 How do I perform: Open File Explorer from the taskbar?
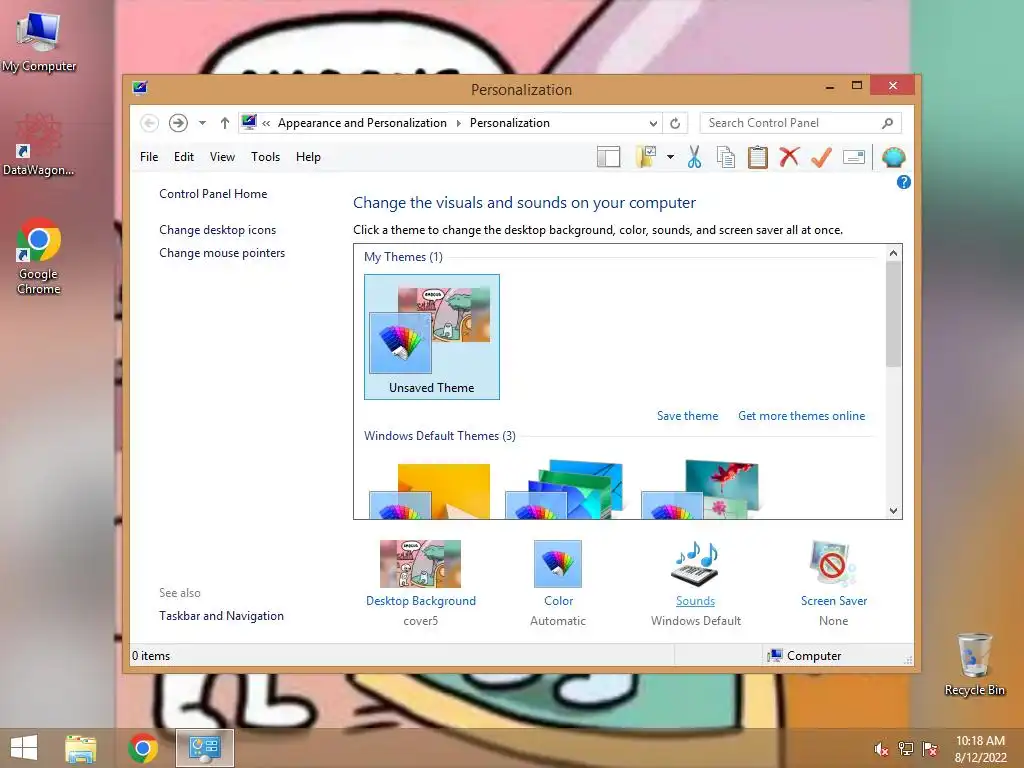81,748
